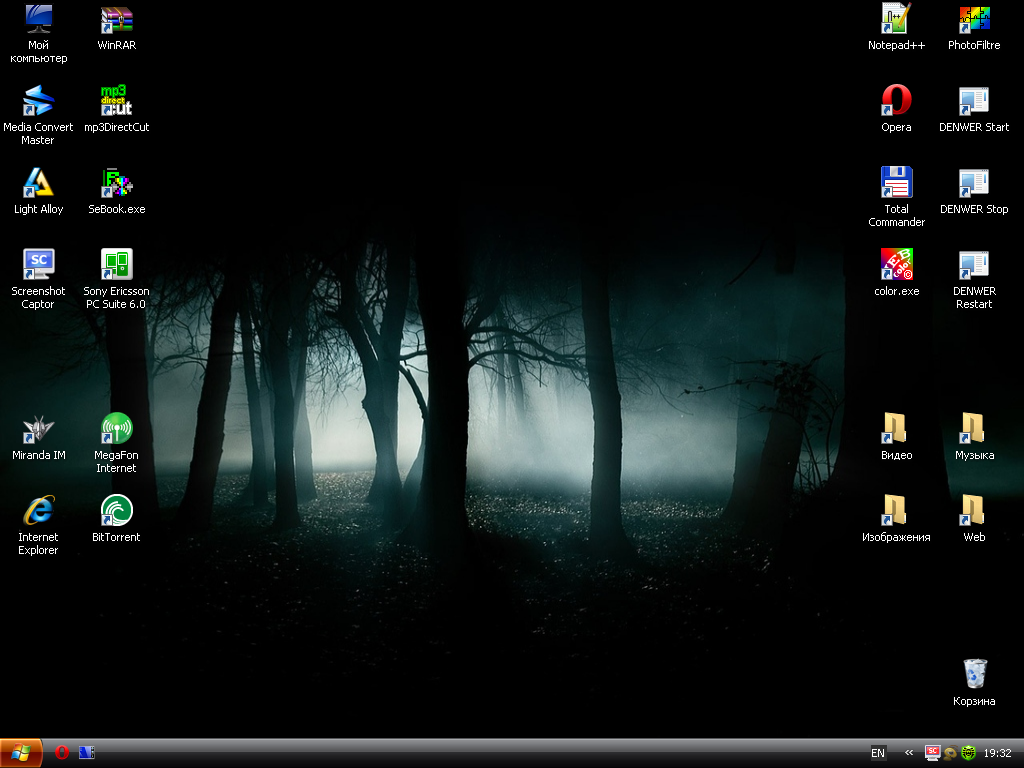Select the mp3DirectCut shortcut
Screen dimensions: 1024x768
coord(117,101)
